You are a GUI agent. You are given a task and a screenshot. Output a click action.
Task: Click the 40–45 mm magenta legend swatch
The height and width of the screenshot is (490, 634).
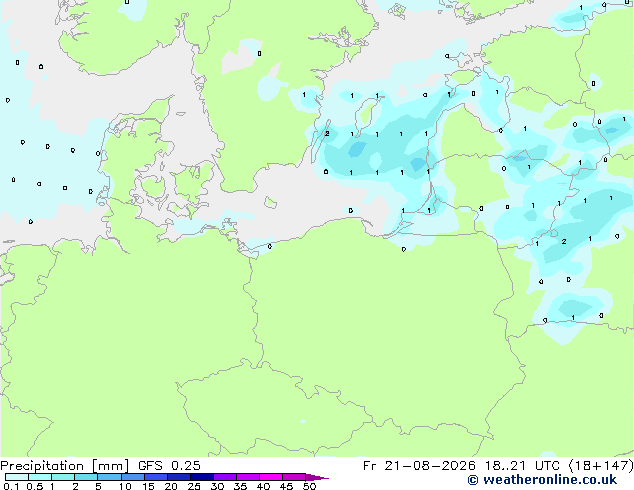[271, 477]
